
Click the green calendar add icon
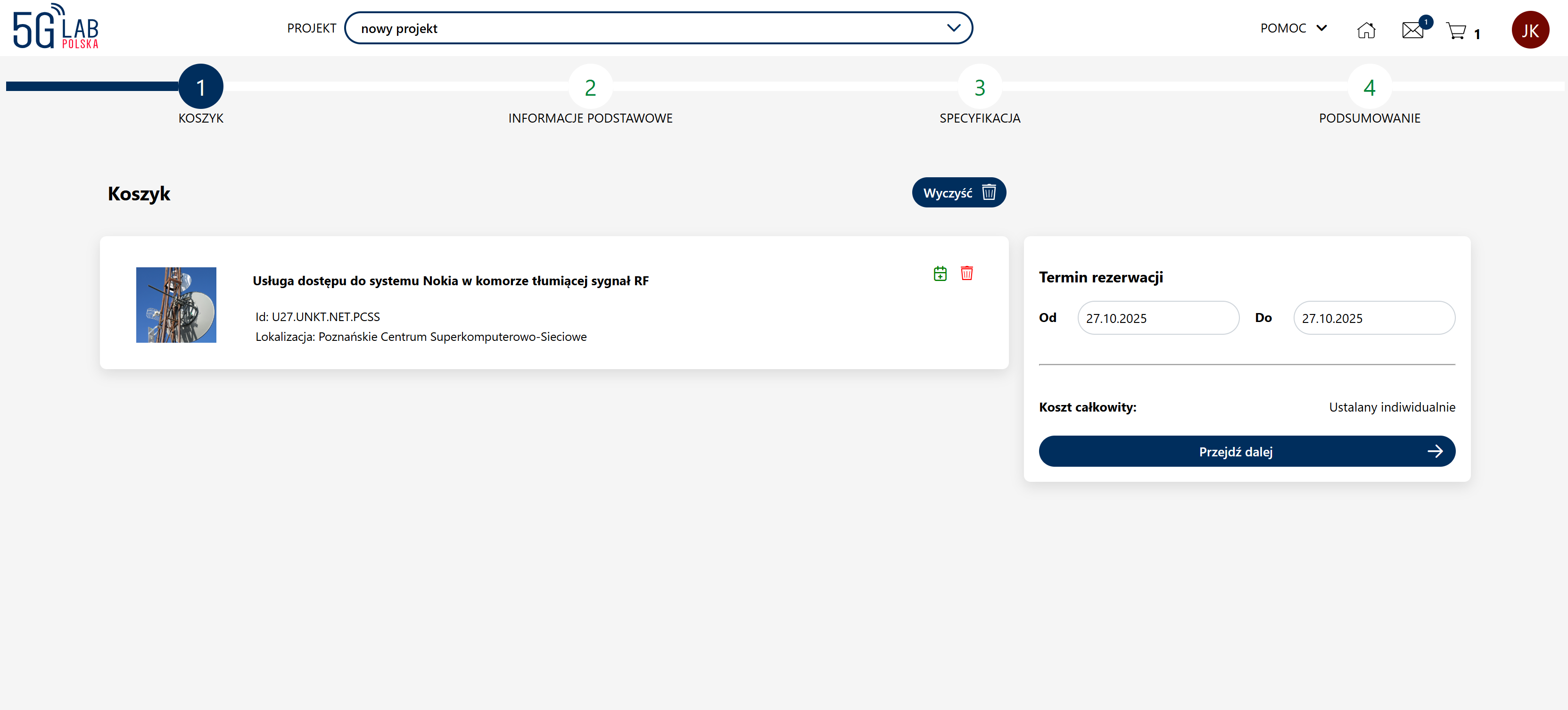[940, 273]
